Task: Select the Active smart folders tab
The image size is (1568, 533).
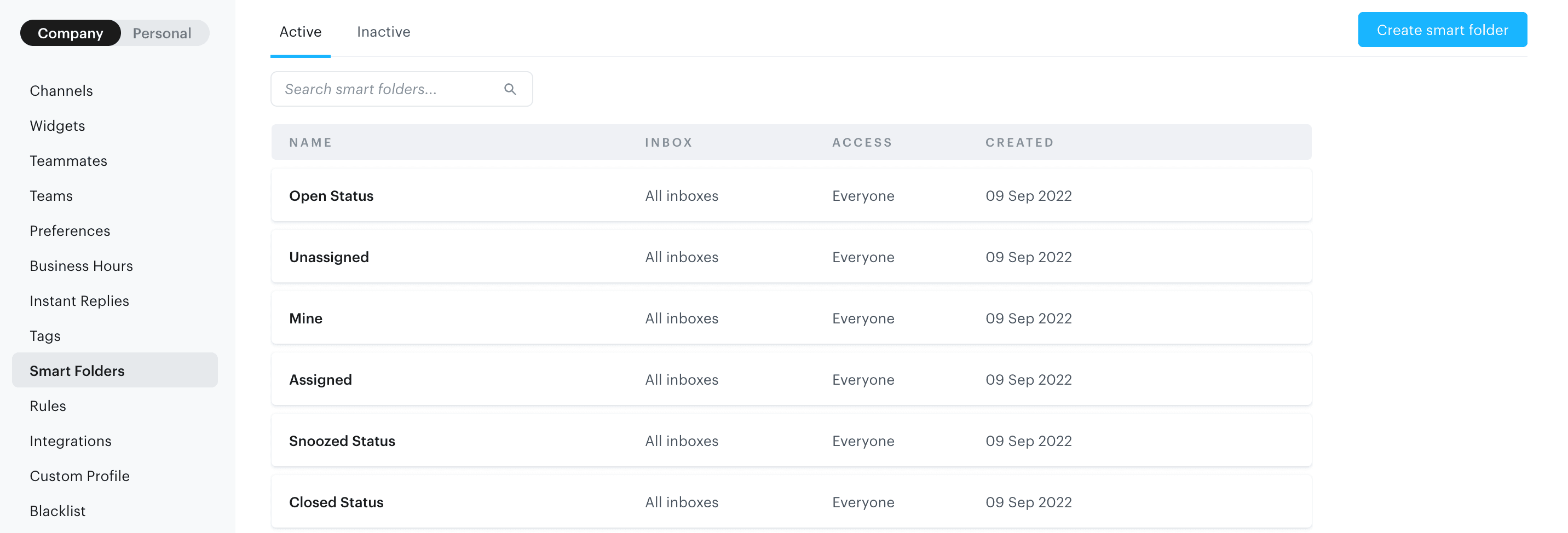Action: tap(300, 31)
